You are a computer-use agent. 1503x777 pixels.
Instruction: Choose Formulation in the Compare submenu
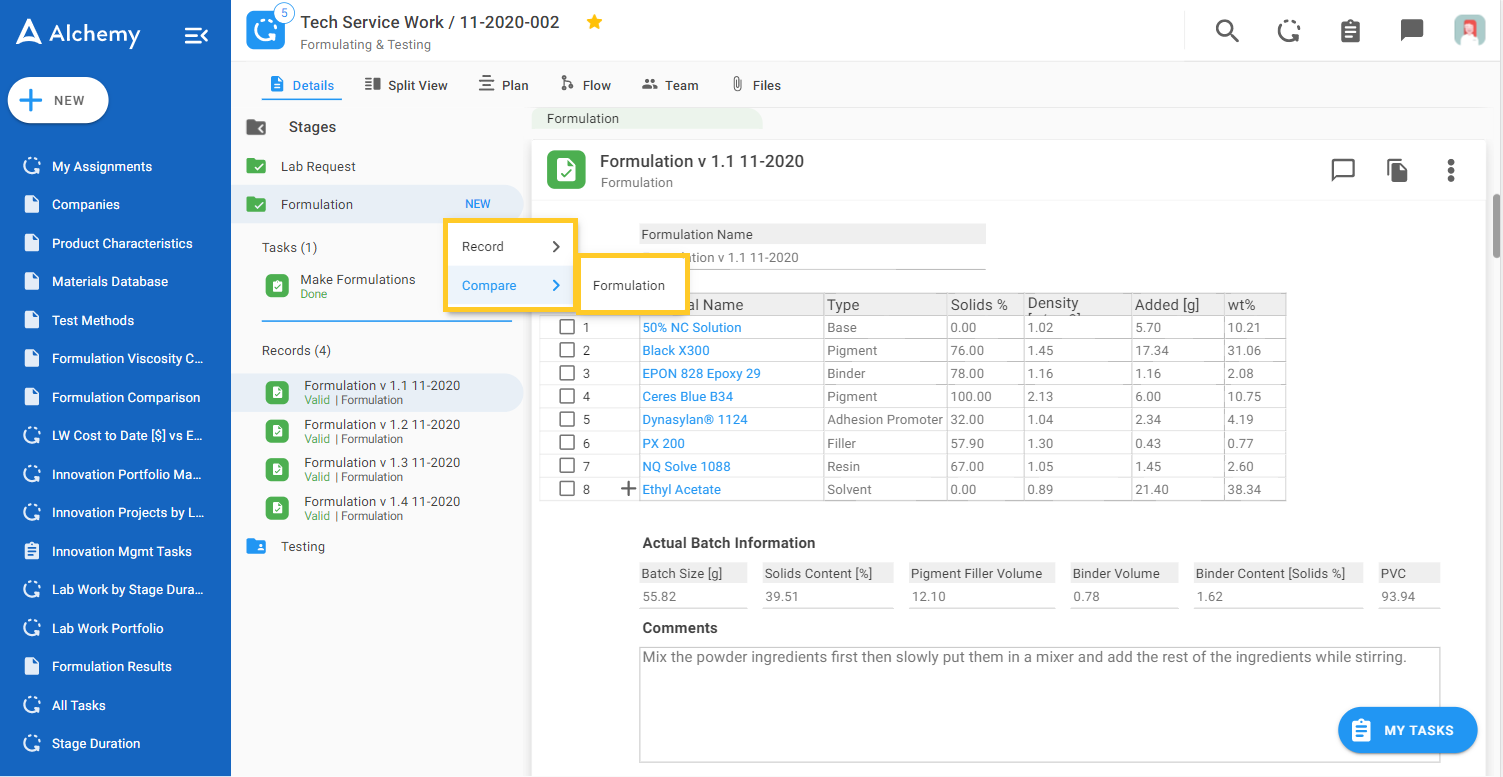tap(629, 285)
